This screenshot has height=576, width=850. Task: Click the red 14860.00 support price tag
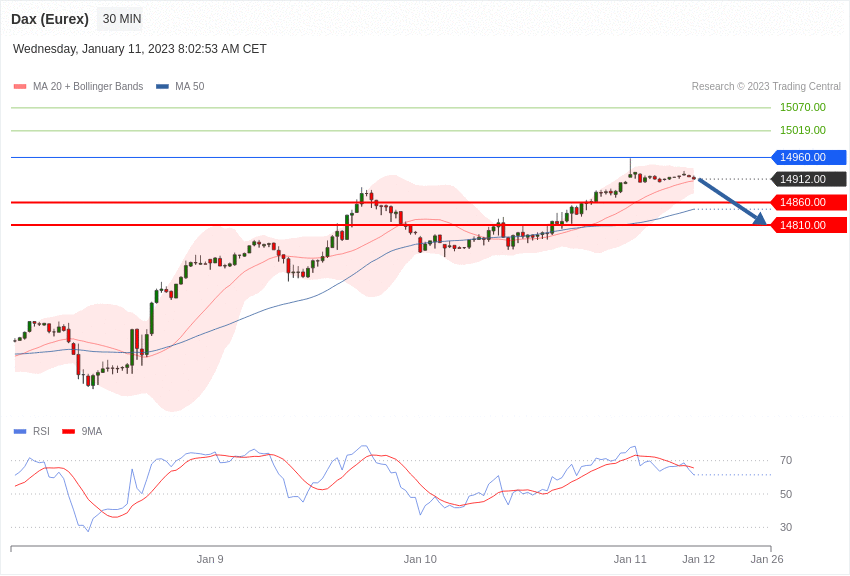(809, 202)
